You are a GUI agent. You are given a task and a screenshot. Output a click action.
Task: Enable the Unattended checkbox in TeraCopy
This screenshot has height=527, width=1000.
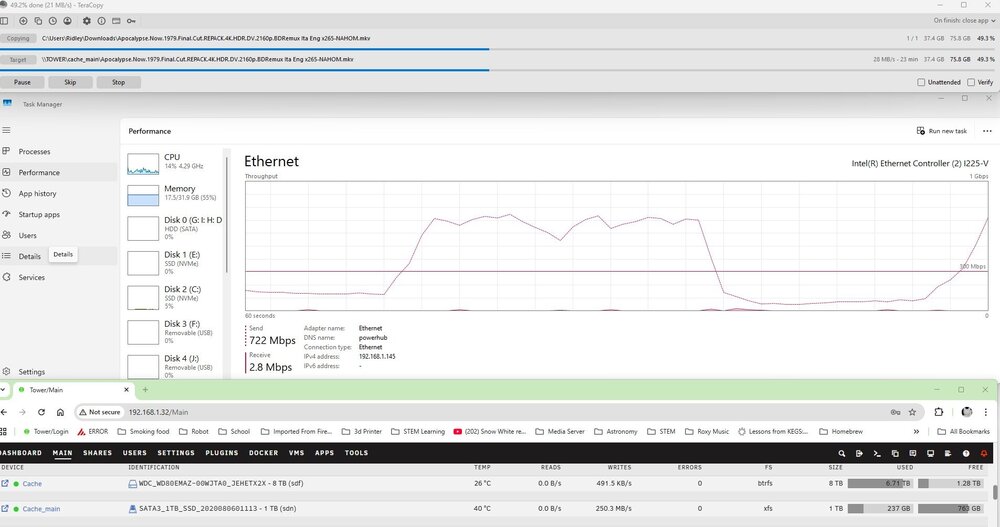(x=921, y=82)
